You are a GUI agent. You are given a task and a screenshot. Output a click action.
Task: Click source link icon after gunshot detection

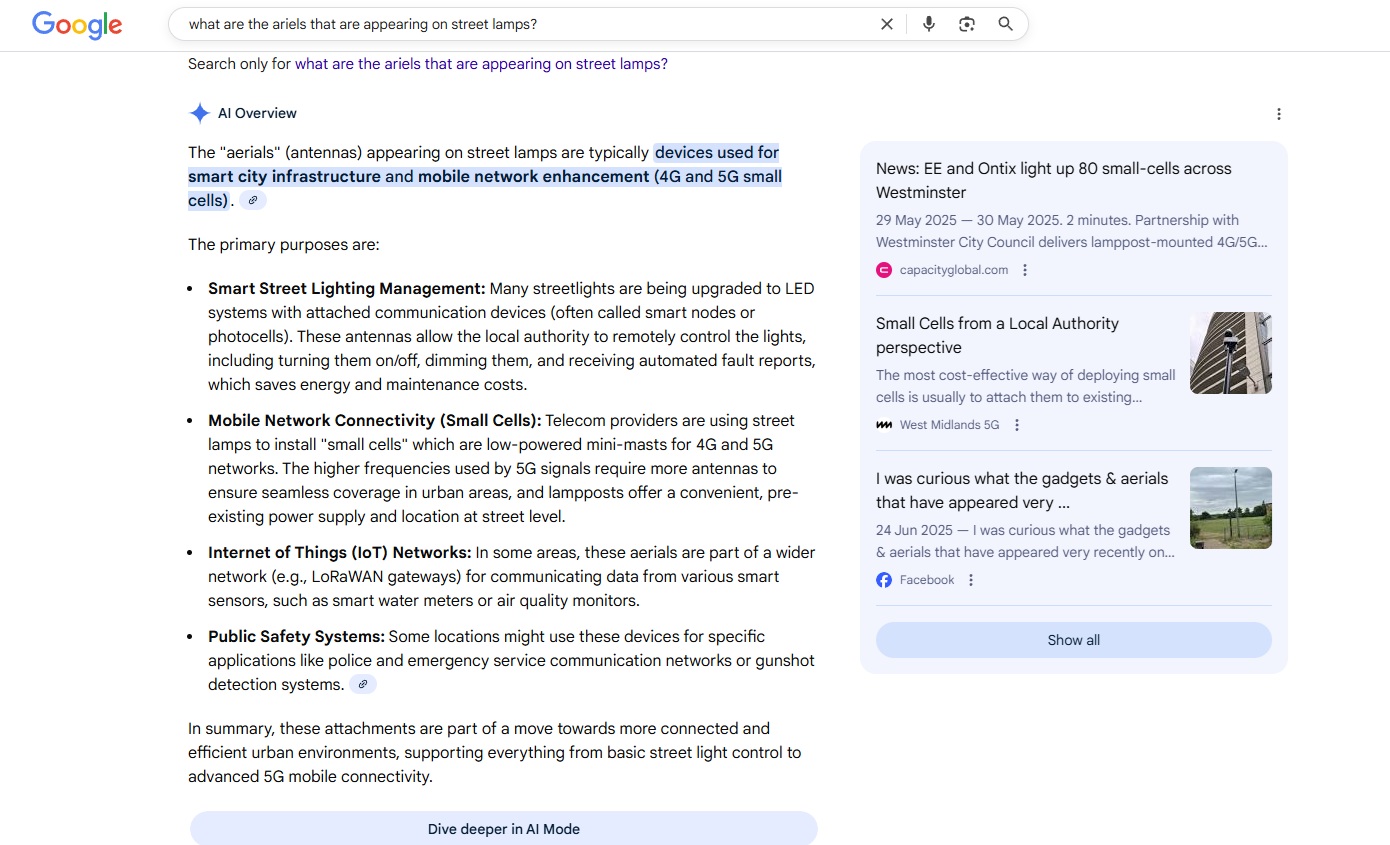coord(363,685)
